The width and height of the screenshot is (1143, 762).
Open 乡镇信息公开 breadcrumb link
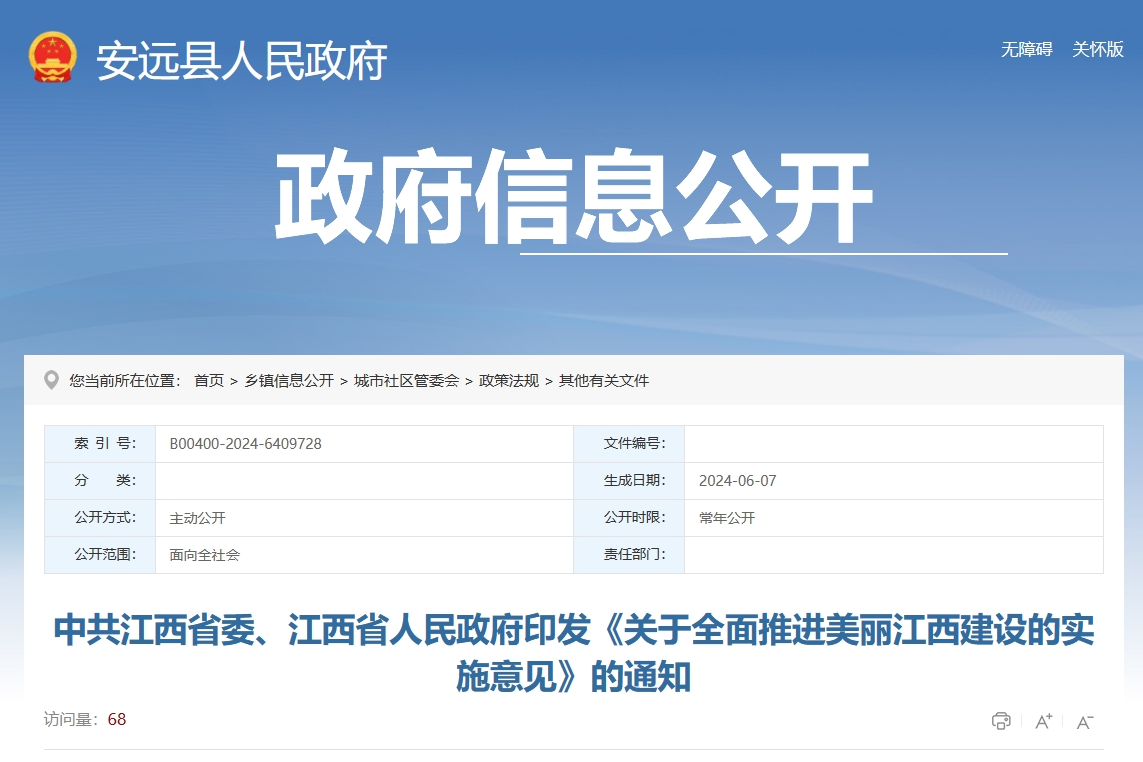289,381
